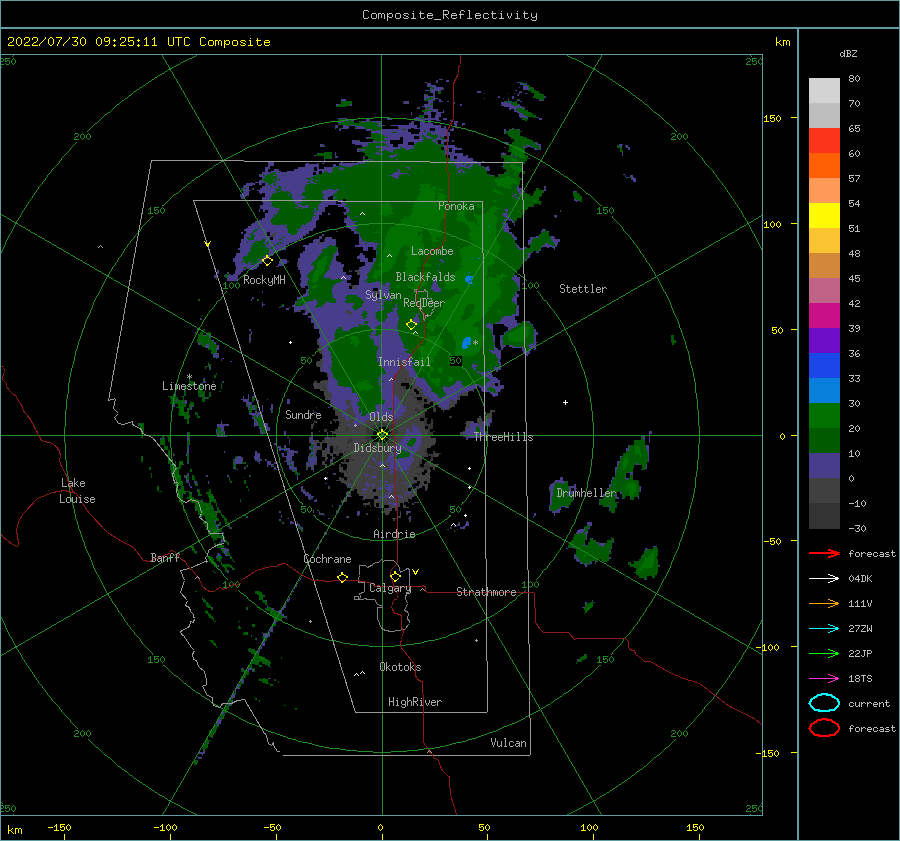The image size is (900, 841).
Task: Select the indigo 10 dBZ legend swatch
Action: click(x=824, y=465)
